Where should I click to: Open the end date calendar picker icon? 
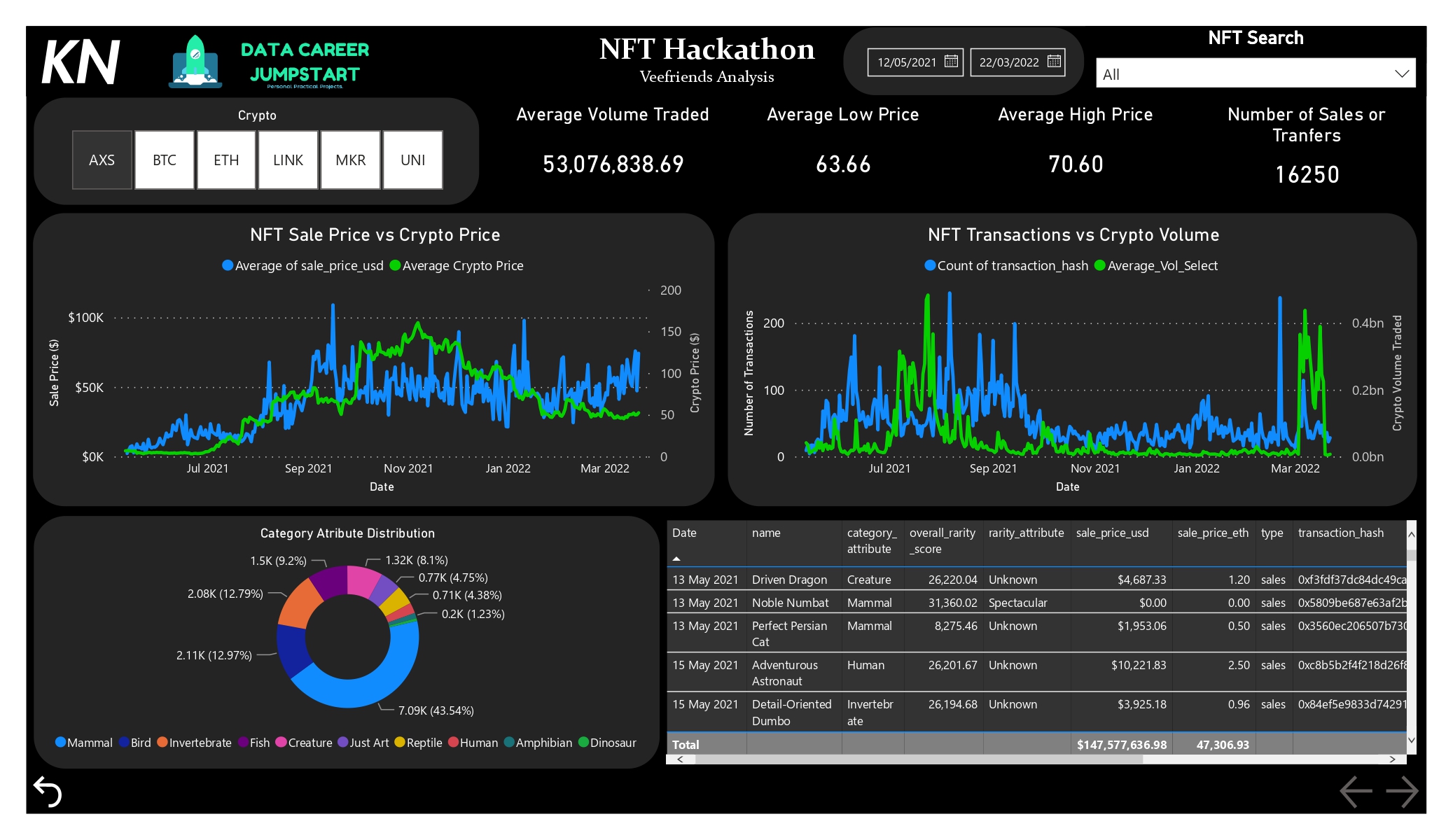(x=1053, y=62)
